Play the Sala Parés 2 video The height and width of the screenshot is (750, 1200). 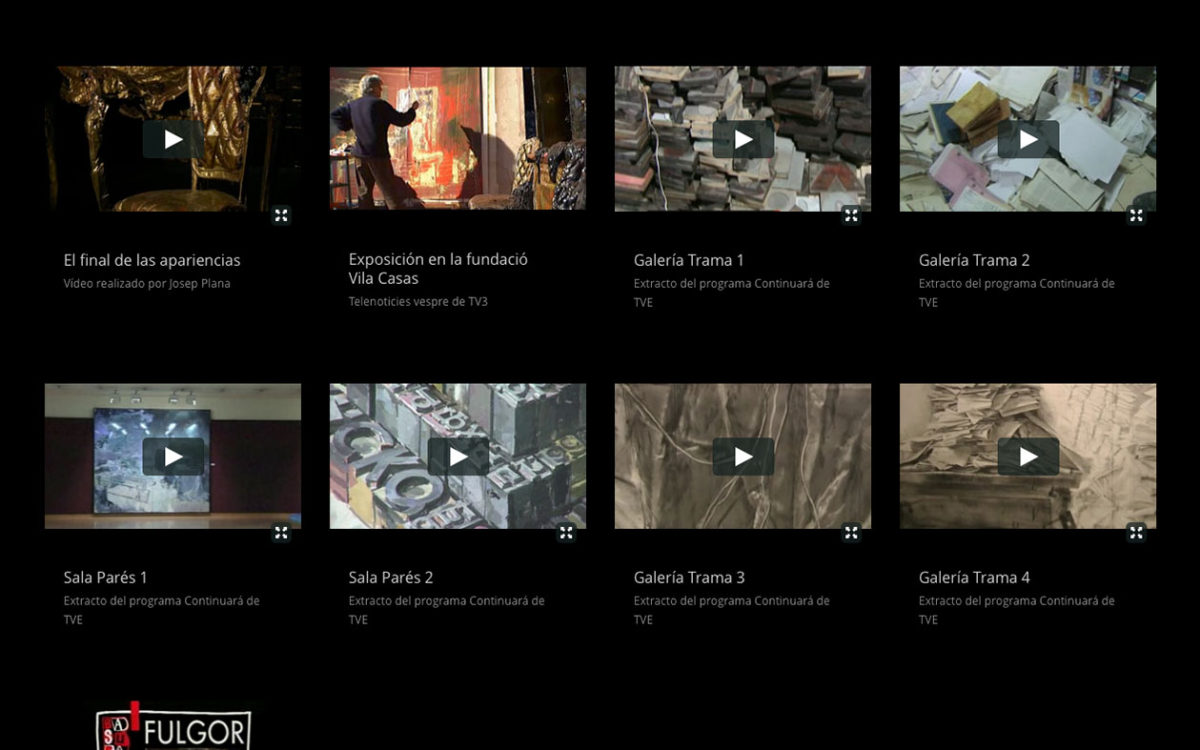click(458, 457)
